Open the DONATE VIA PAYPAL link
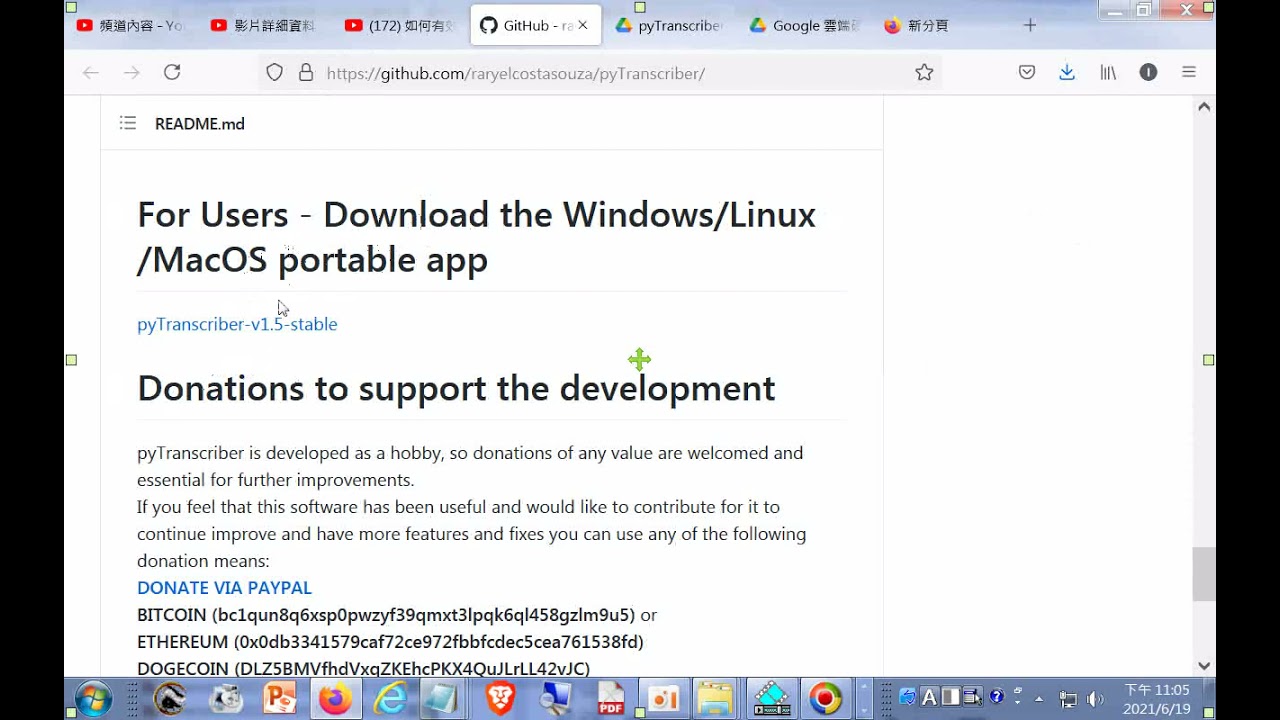This screenshot has height=720, width=1280. click(x=224, y=588)
